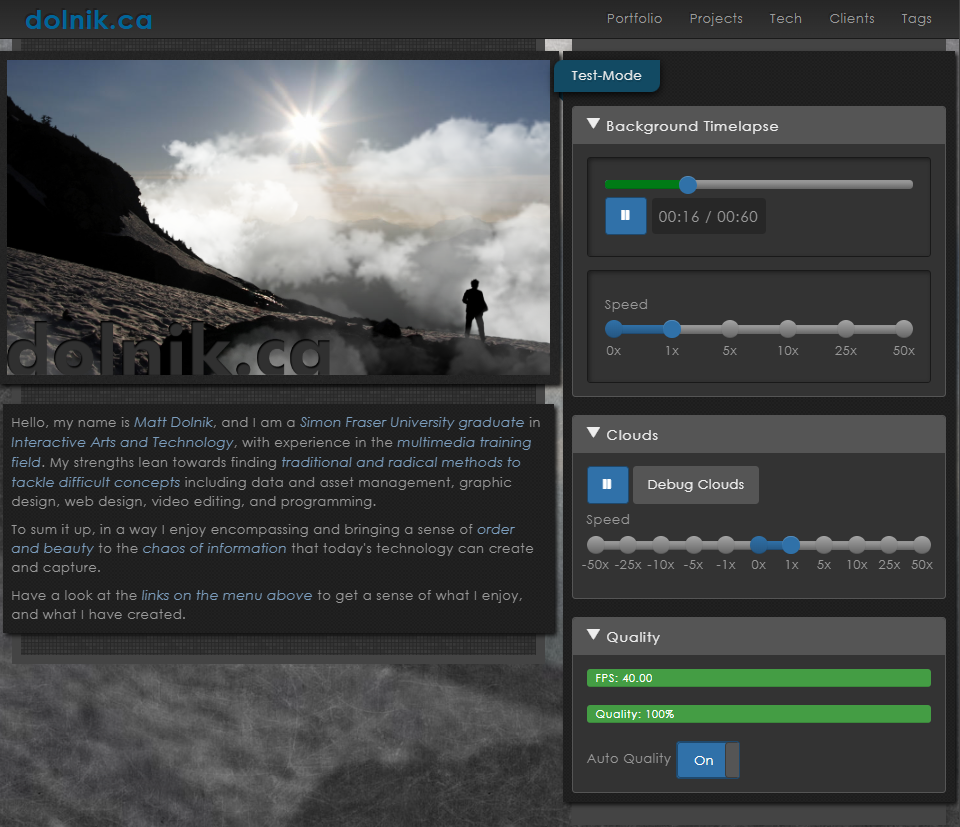Click the timelapse progress slider handle
The image size is (960, 827).
tap(687, 184)
